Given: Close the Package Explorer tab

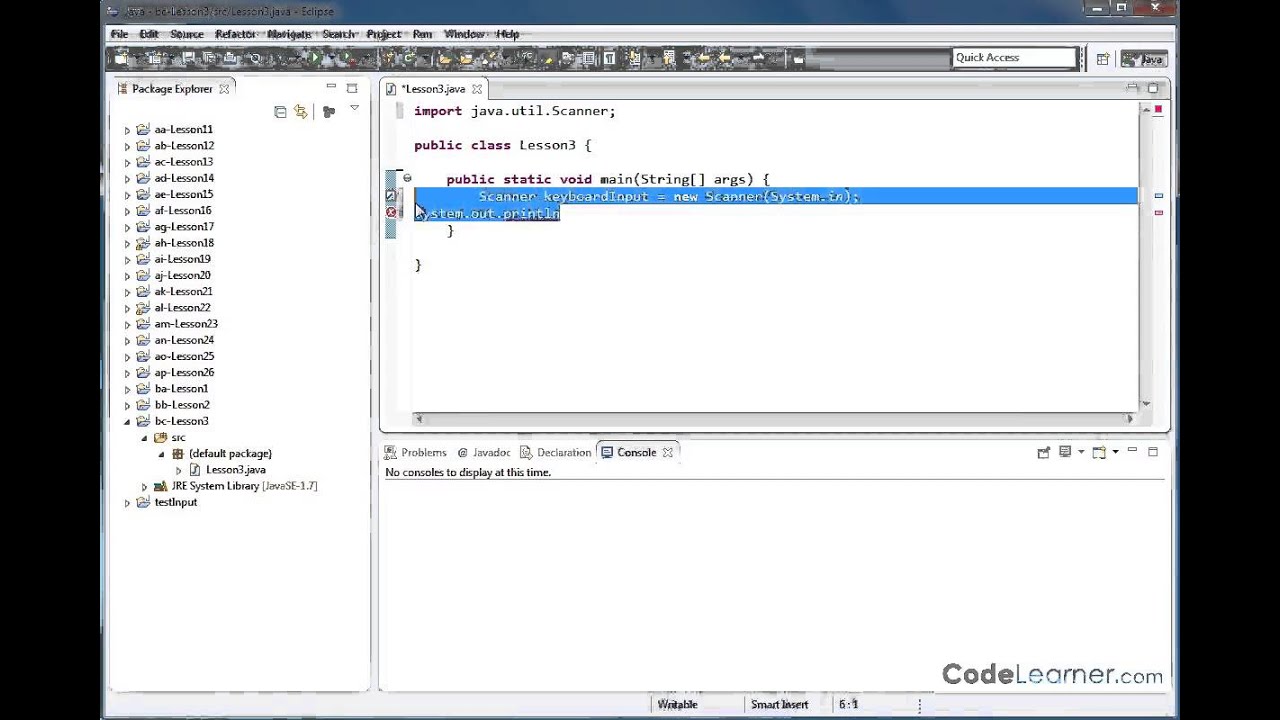Looking at the screenshot, I should coord(224,89).
